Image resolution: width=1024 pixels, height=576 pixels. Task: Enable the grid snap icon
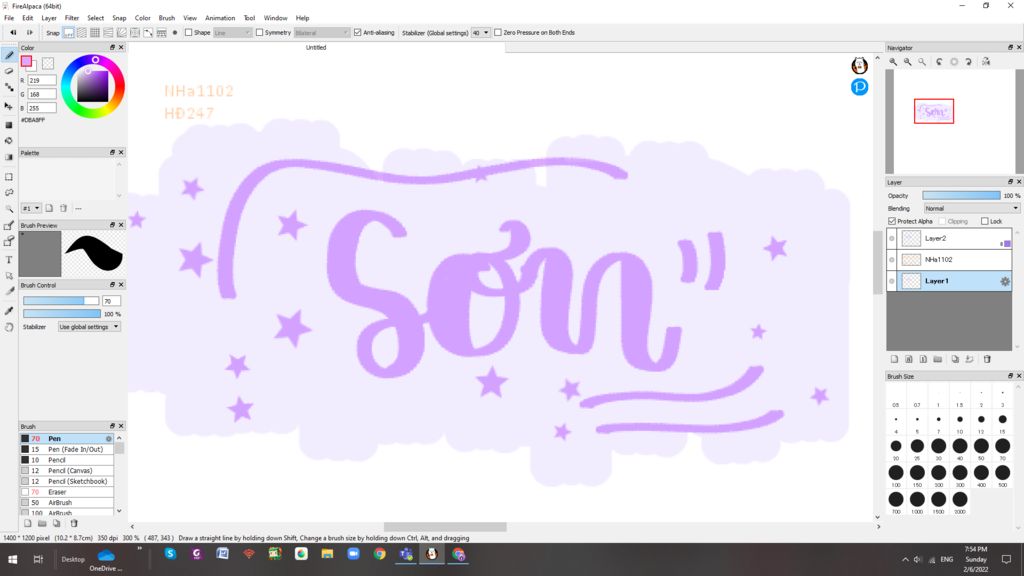click(95, 33)
